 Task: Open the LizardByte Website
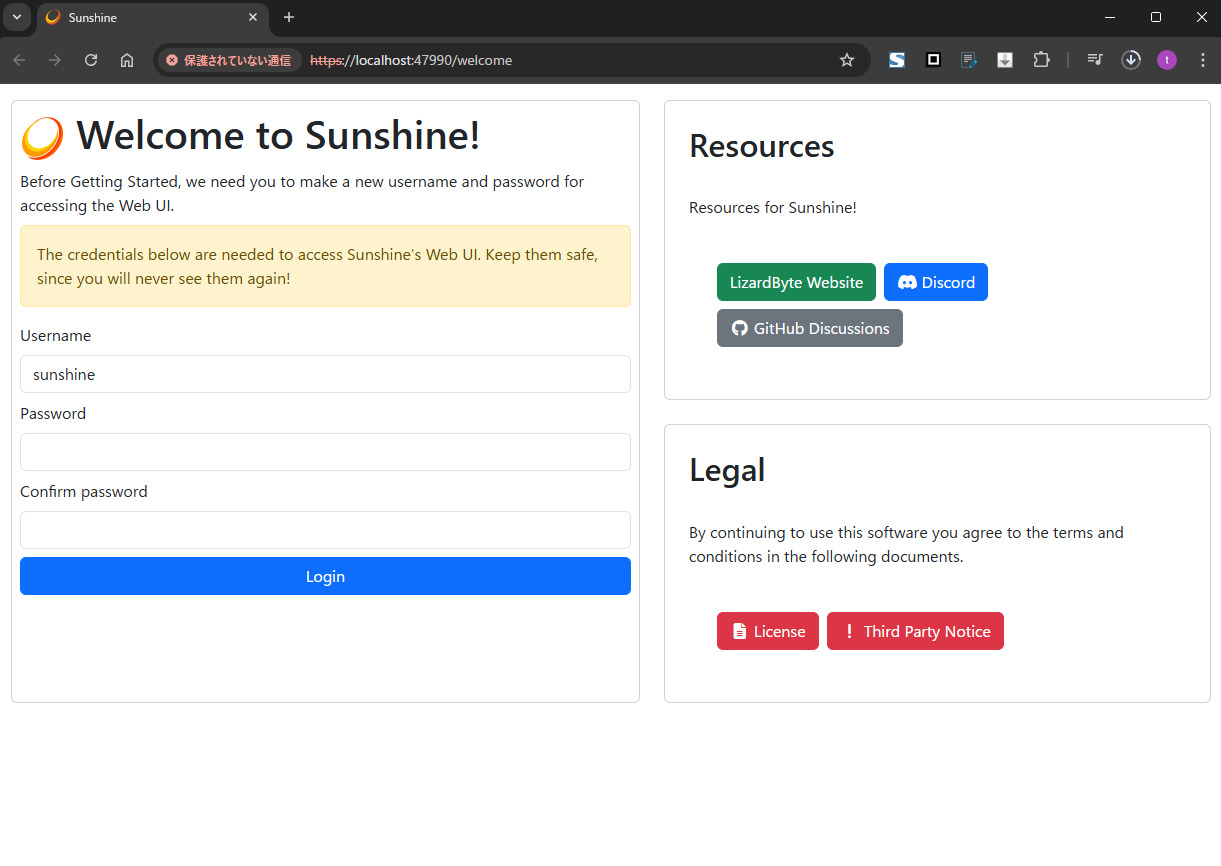[x=796, y=282]
